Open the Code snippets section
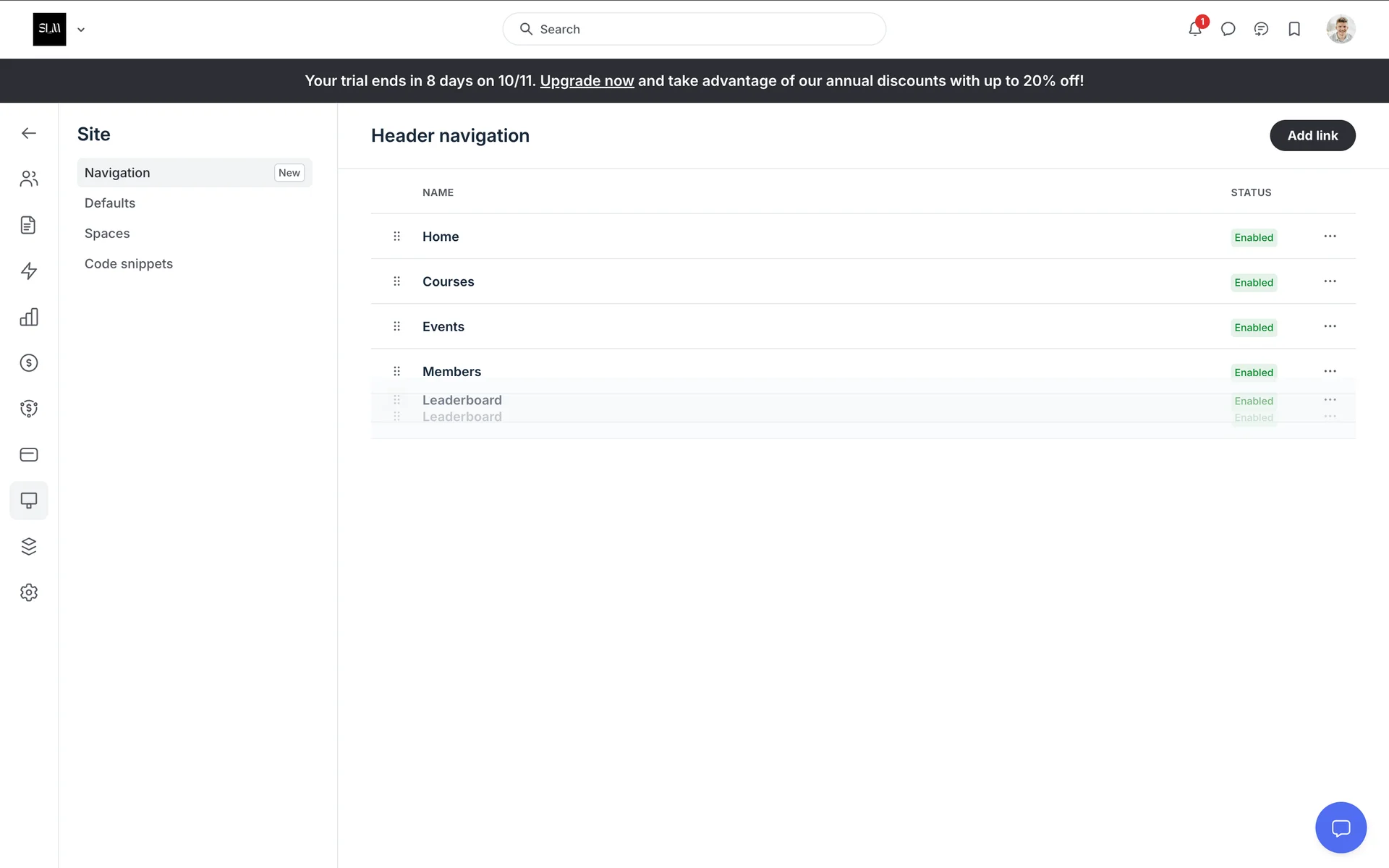The image size is (1389, 868). tap(129, 264)
